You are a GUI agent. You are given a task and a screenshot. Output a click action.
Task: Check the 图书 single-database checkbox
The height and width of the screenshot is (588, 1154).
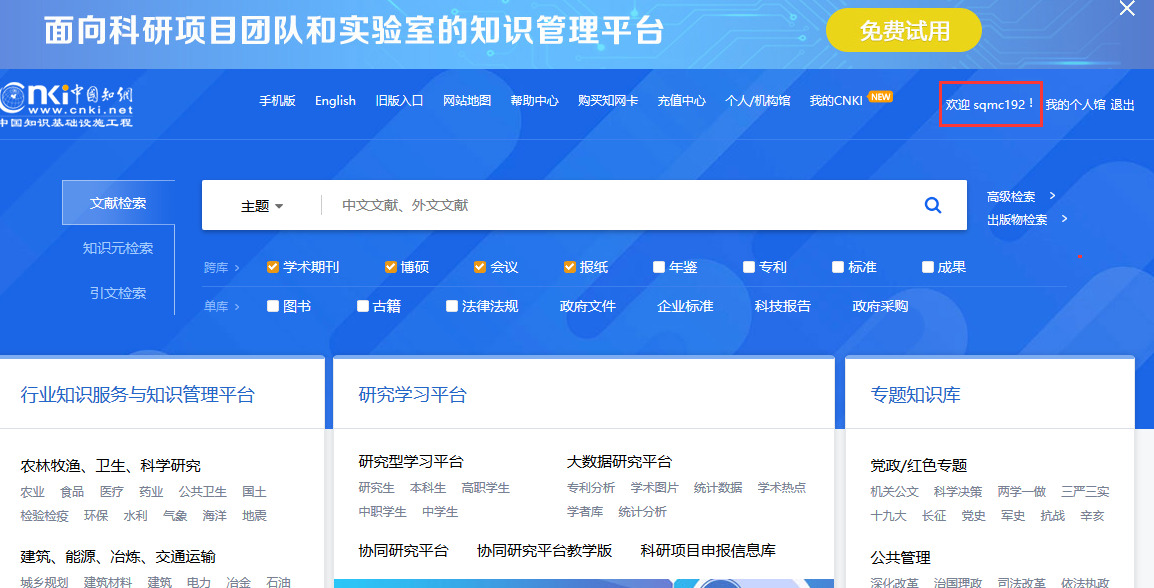[x=273, y=306]
